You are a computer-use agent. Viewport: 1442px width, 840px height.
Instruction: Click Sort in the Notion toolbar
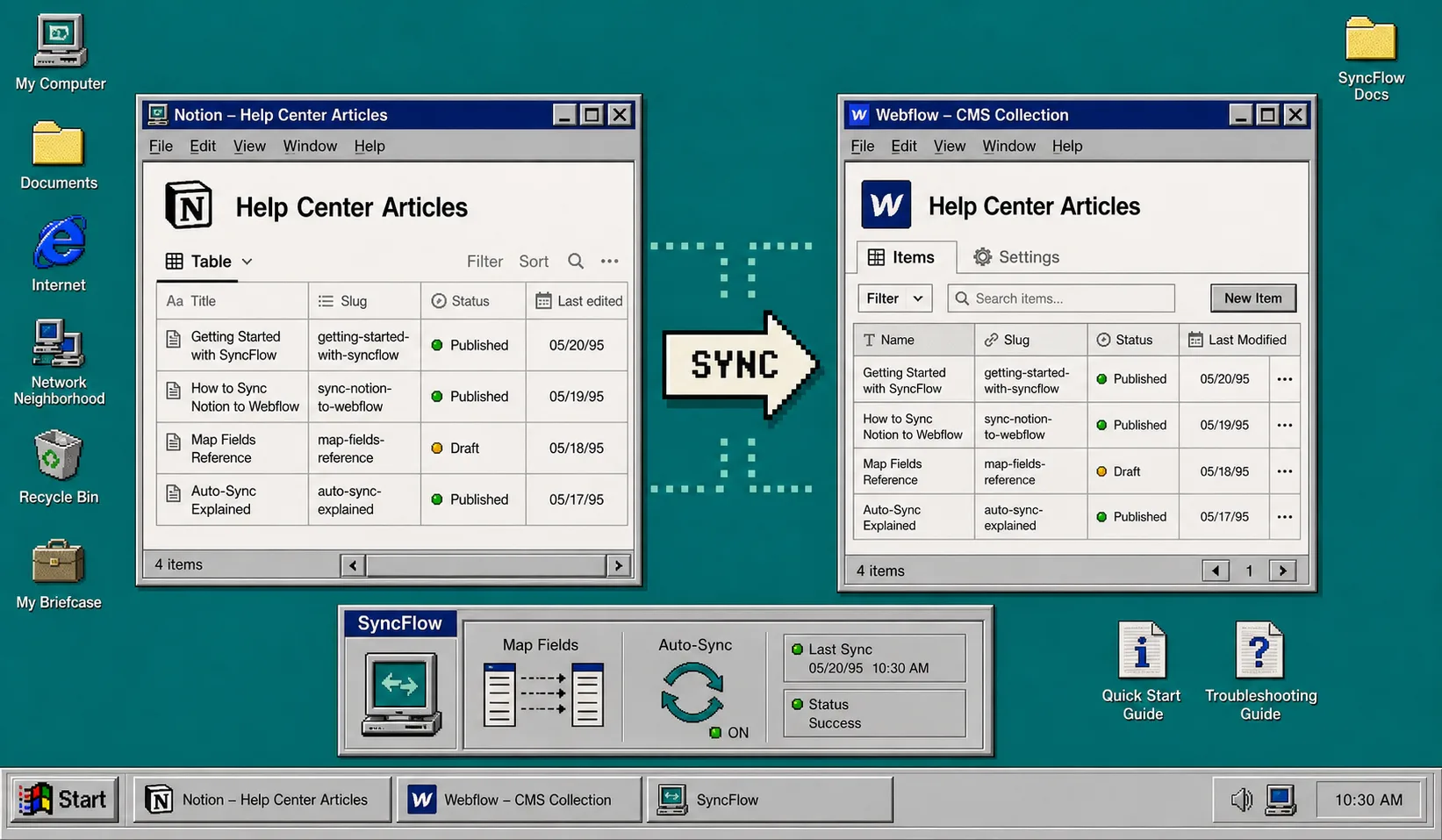tap(534, 261)
